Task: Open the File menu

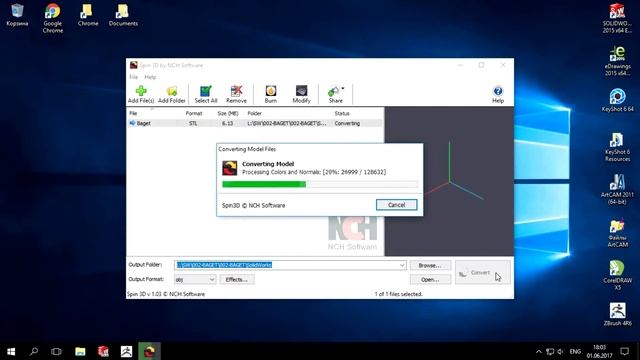Action: point(133,77)
